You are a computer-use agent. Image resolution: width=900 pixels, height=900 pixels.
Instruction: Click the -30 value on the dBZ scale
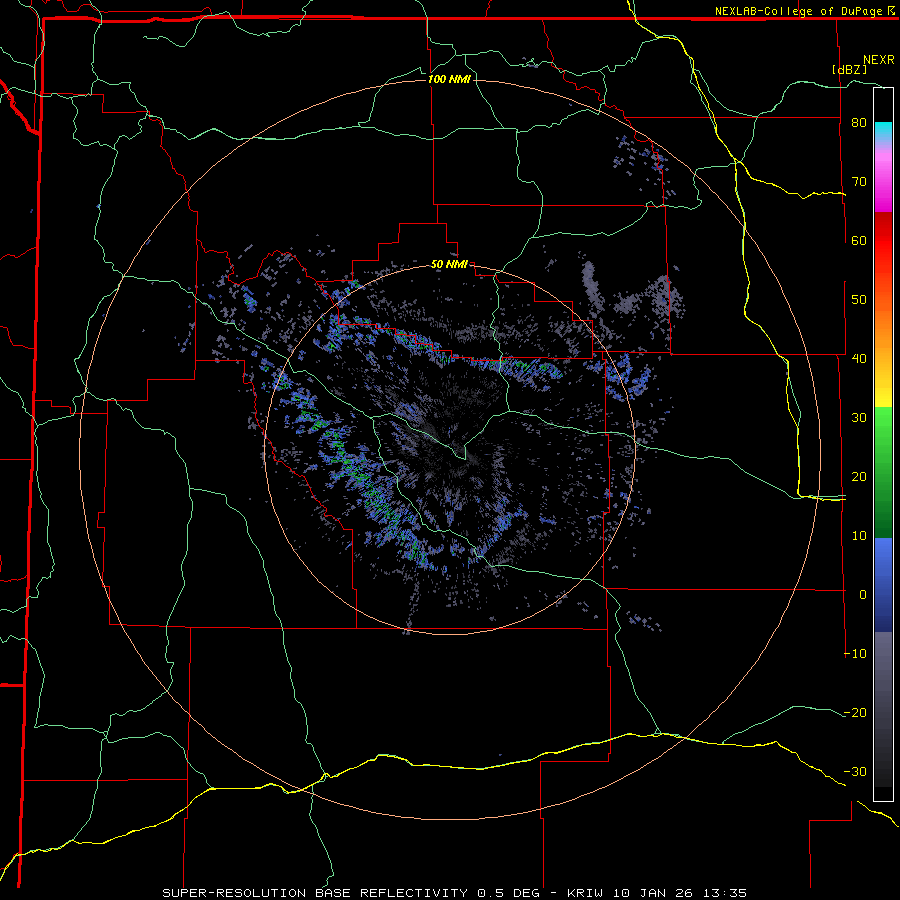(855, 771)
